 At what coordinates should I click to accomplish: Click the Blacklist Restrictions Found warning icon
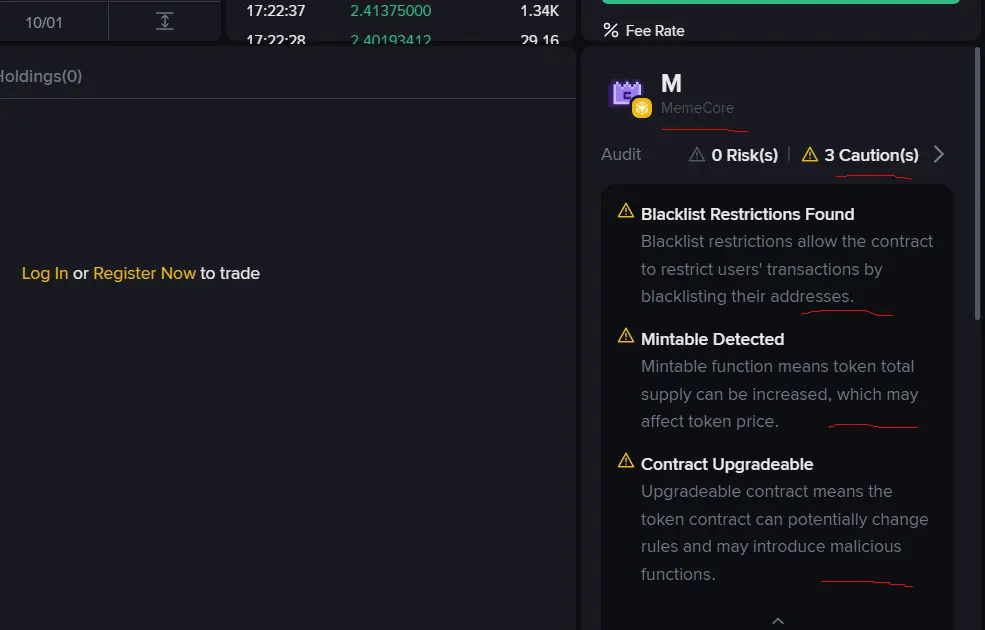pyautogui.click(x=626, y=211)
